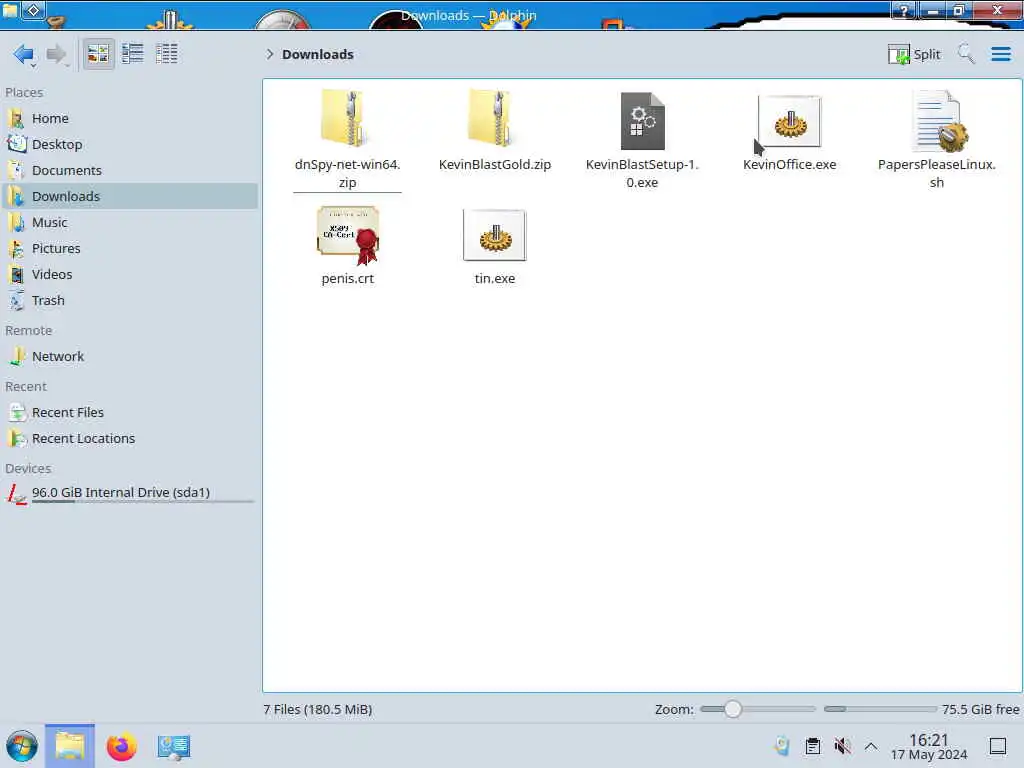Image resolution: width=1024 pixels, height=768 pixels.
Task: Open the window menu icon in titlebar
Action: point(10,10)
